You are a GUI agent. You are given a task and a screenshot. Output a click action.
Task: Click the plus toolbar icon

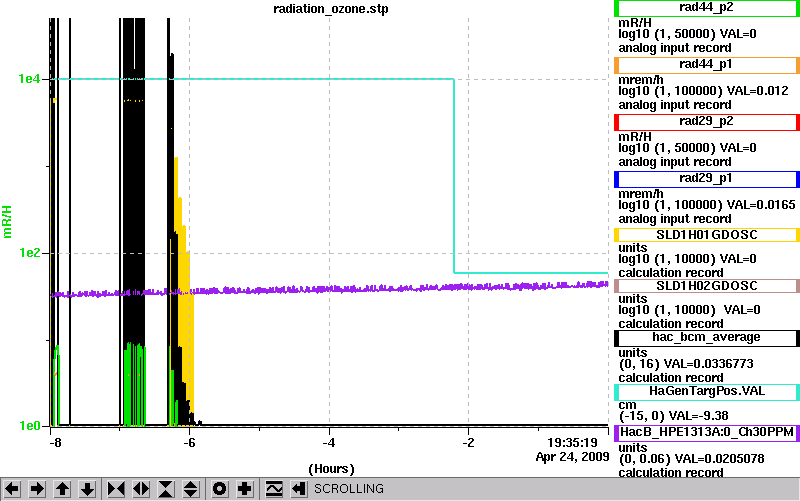(x=244, y=489)
